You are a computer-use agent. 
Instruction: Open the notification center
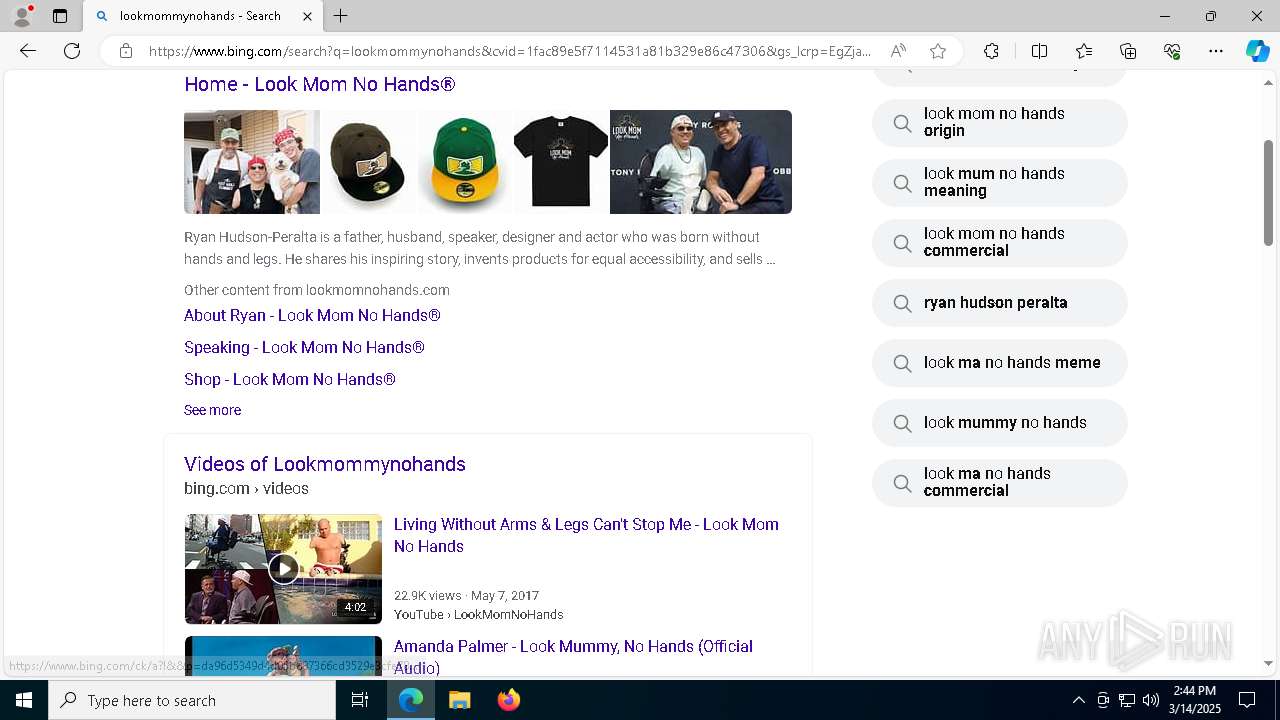(x=1247, y=700)
